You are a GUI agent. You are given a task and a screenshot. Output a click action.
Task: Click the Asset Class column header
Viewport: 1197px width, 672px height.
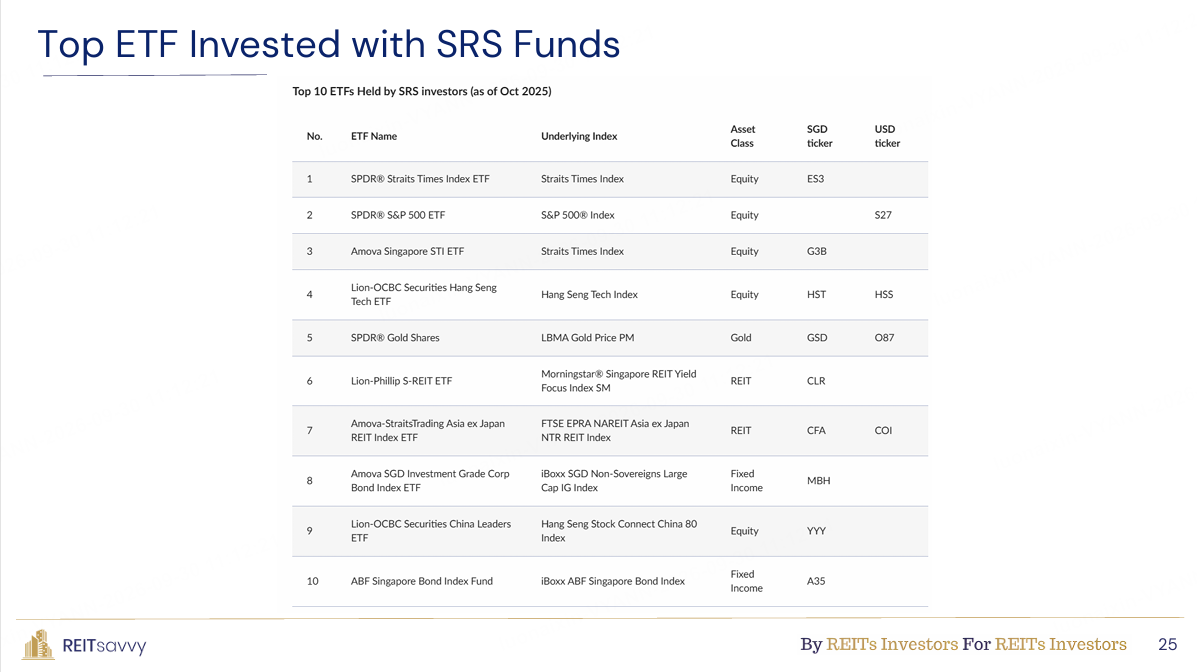743,136
